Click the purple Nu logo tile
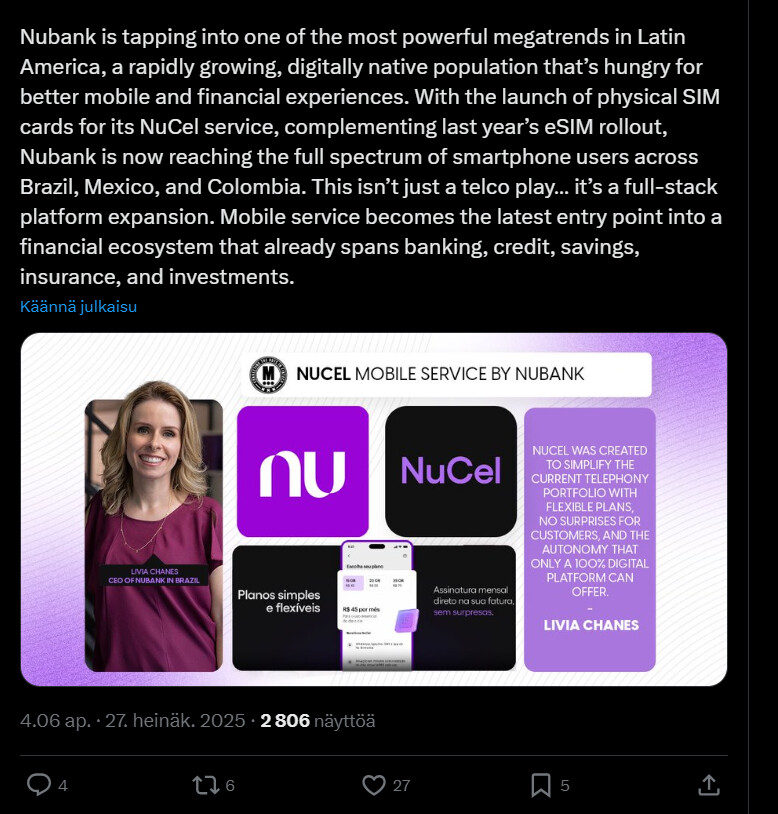This screenshot has width=778, height=814. pyautogui.click(x=302, y=471)
